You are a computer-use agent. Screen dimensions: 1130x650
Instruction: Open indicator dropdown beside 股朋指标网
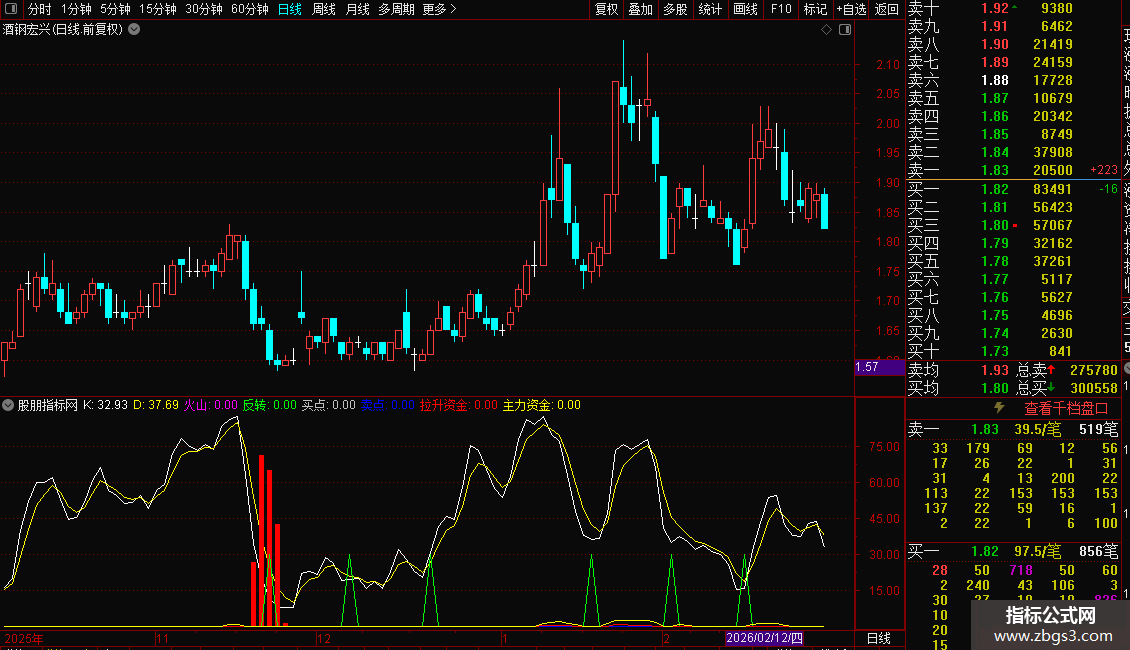click(x=8, y=405)
